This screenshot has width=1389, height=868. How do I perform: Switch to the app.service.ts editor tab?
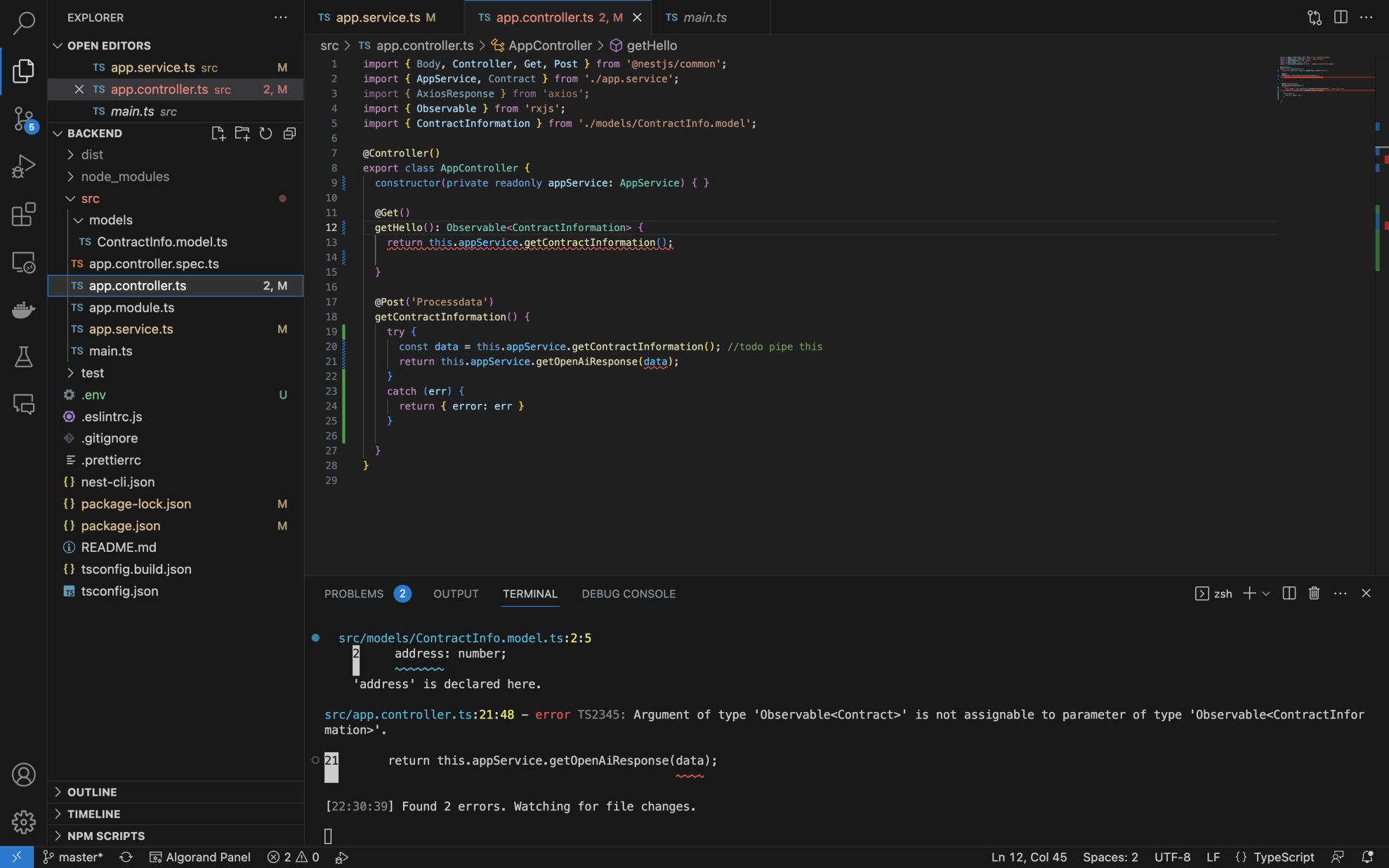pos(383,18)
